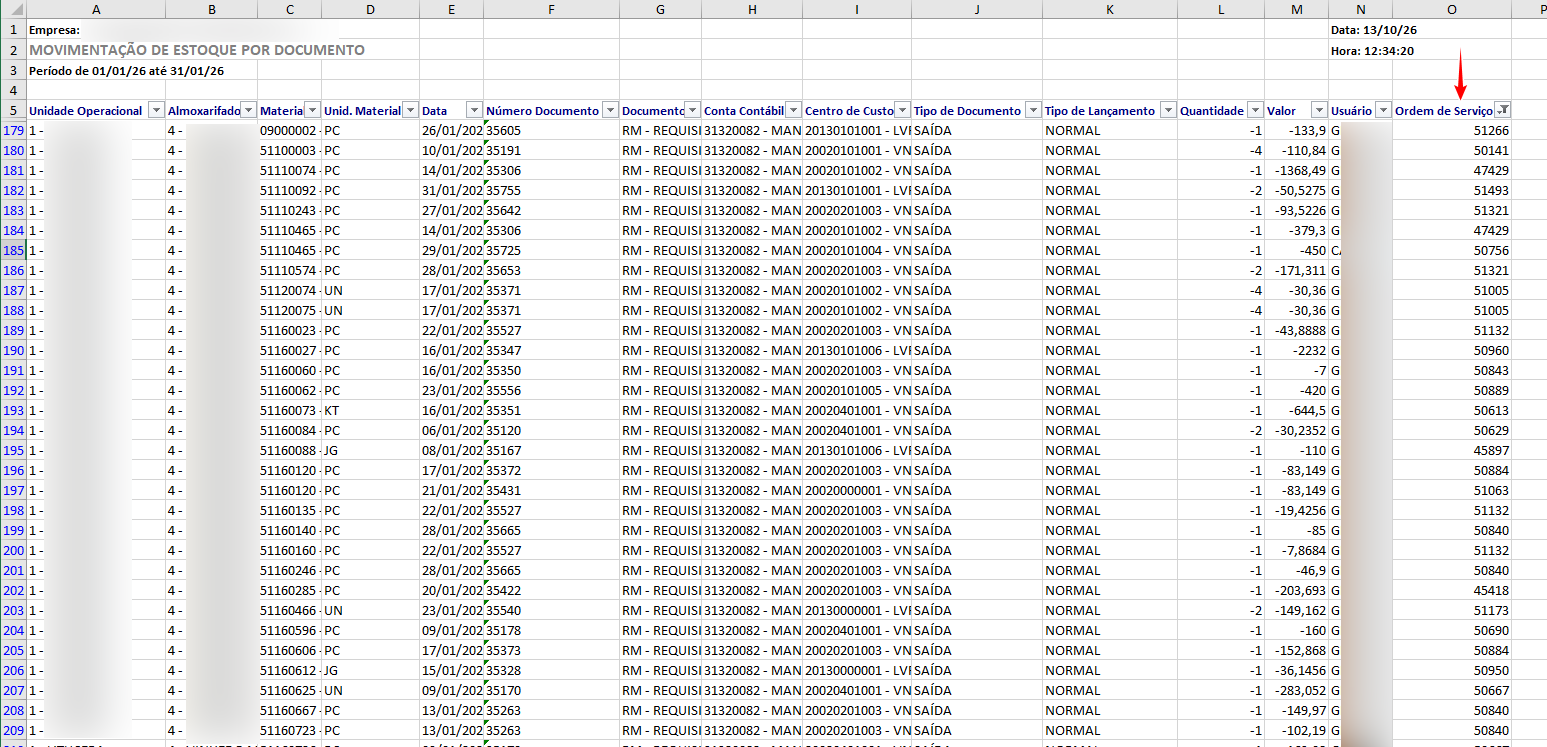Click the value cell -1368,49

[1297, 171]
